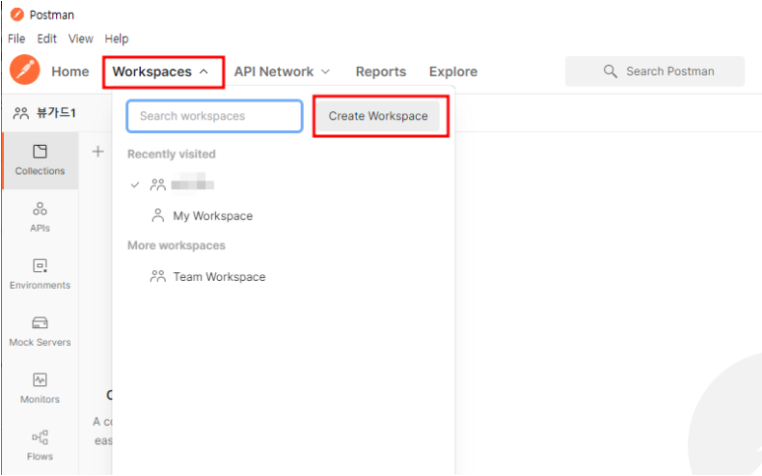Go to the Home tab
Image resolution: width=762 pixels, height=476 pixels.
click(x=70, y=72)
